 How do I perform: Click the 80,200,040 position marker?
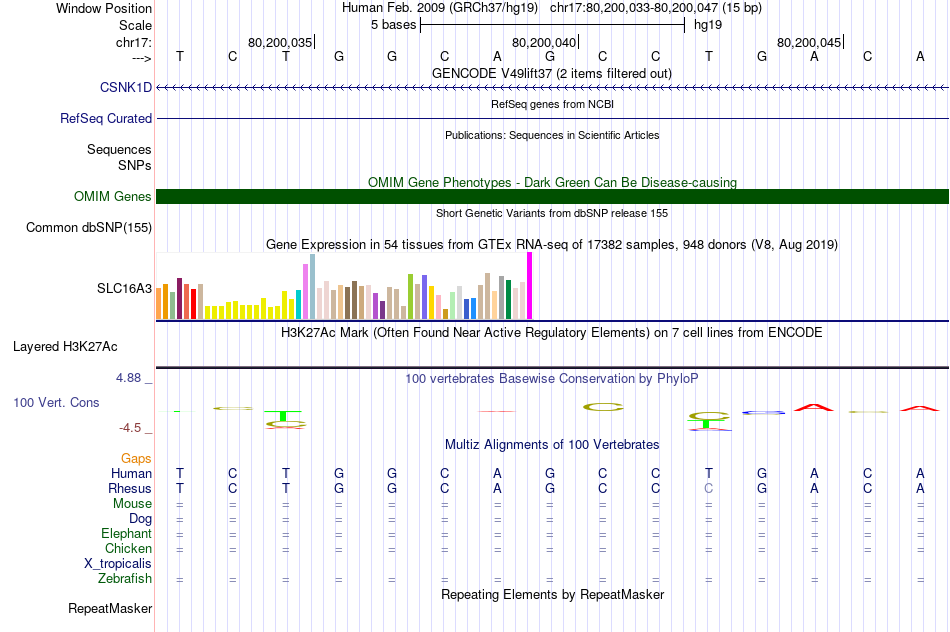[544, 42]
